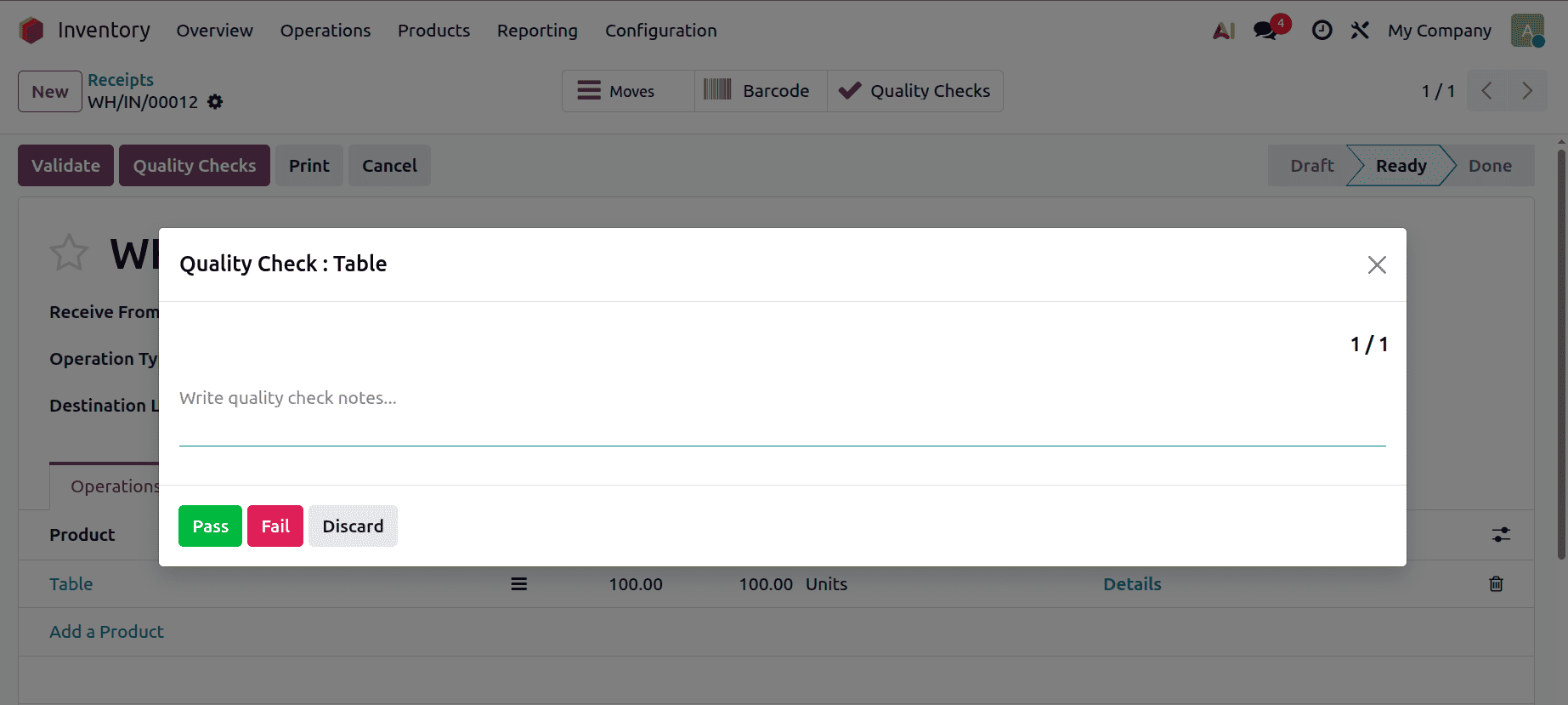Discard the quality check dialog
This screenshot has width=1568, height=705.
click(x=353, y=526)
